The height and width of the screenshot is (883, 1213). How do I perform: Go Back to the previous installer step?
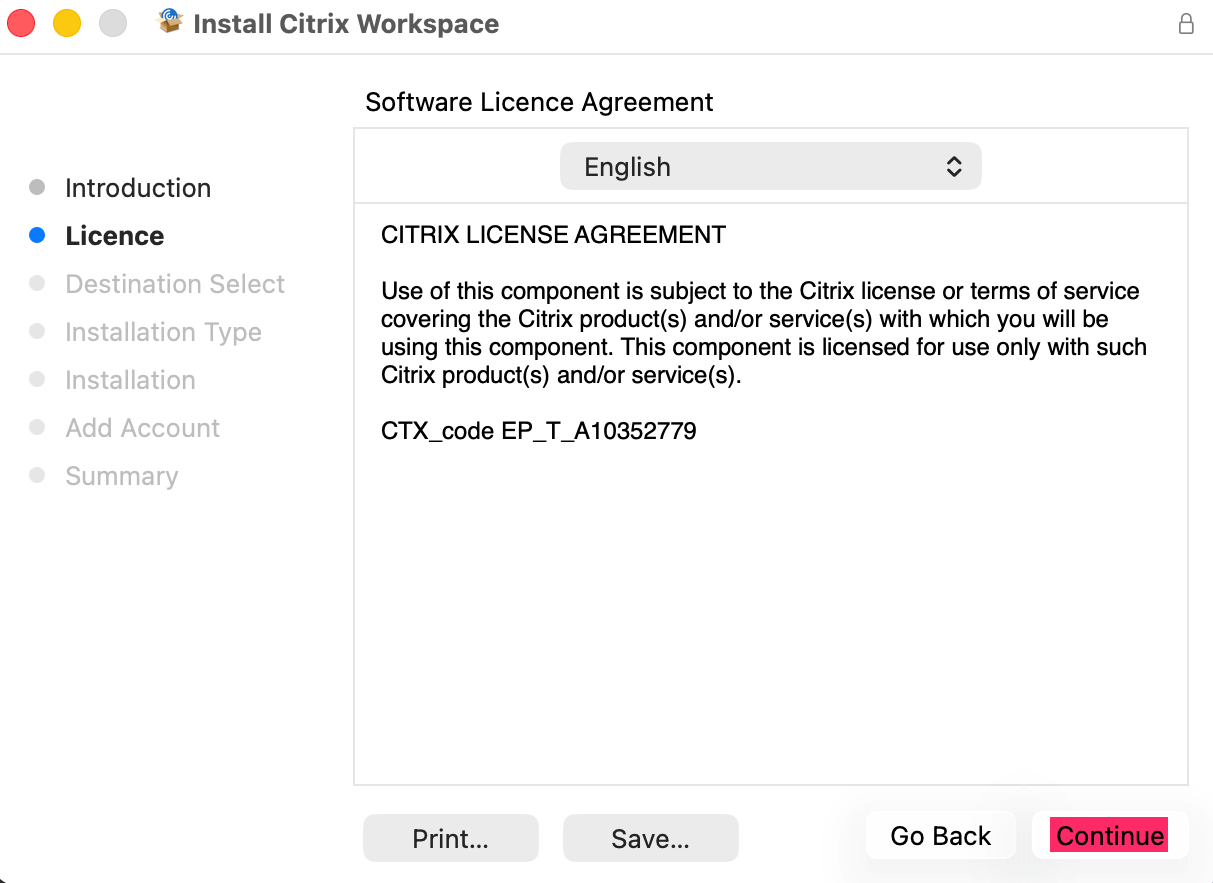click(x=940, y=836)
